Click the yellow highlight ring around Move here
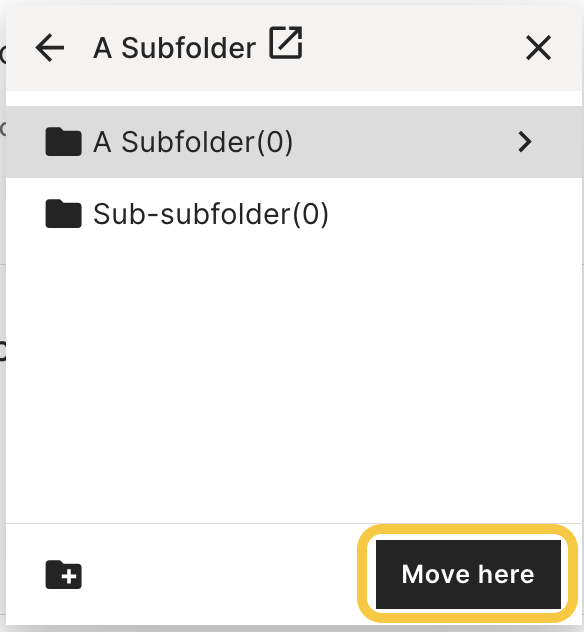 pyautogui.click(x=468, y=531)
